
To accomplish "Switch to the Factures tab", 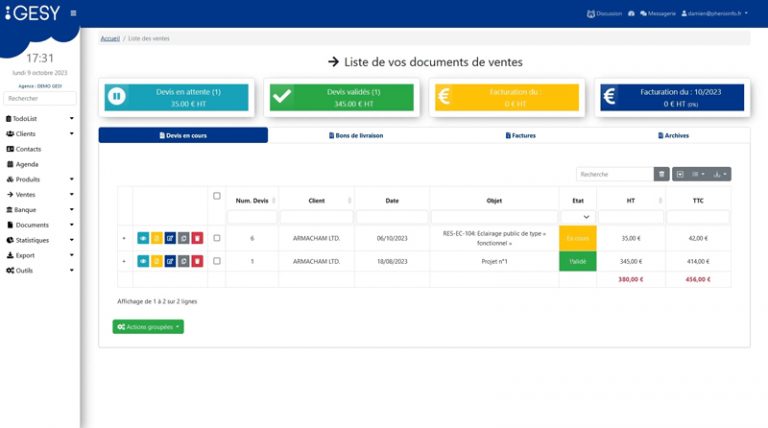I will [520, 135].
